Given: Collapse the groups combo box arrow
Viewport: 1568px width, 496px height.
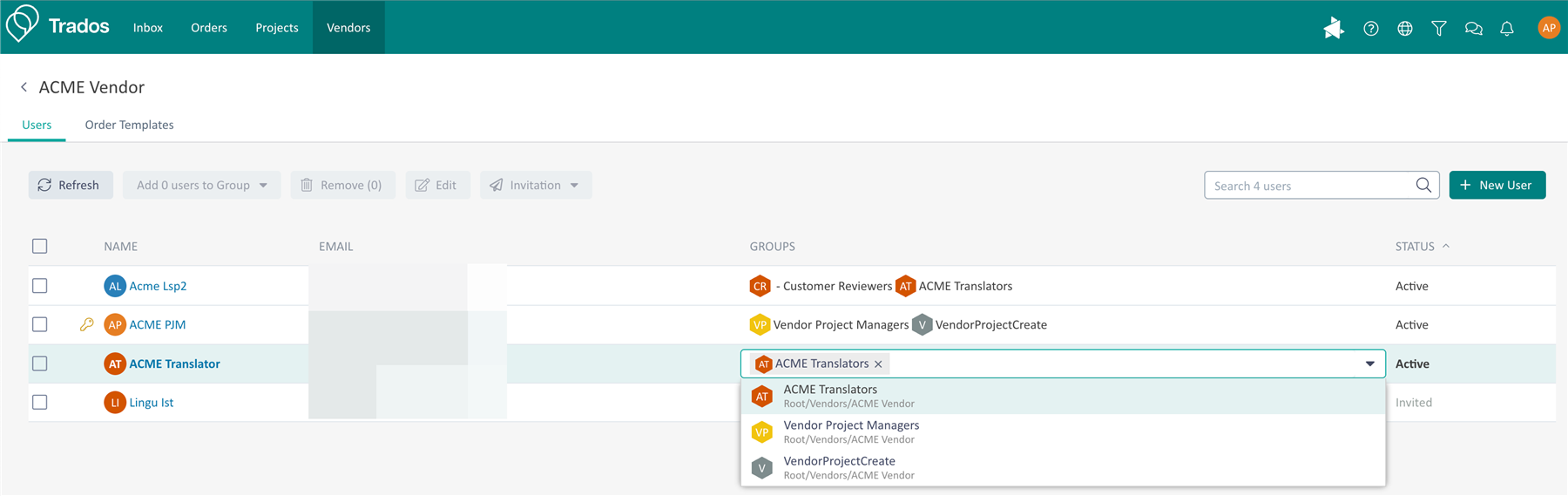Looking at the screenshot, I should 1370,364.
